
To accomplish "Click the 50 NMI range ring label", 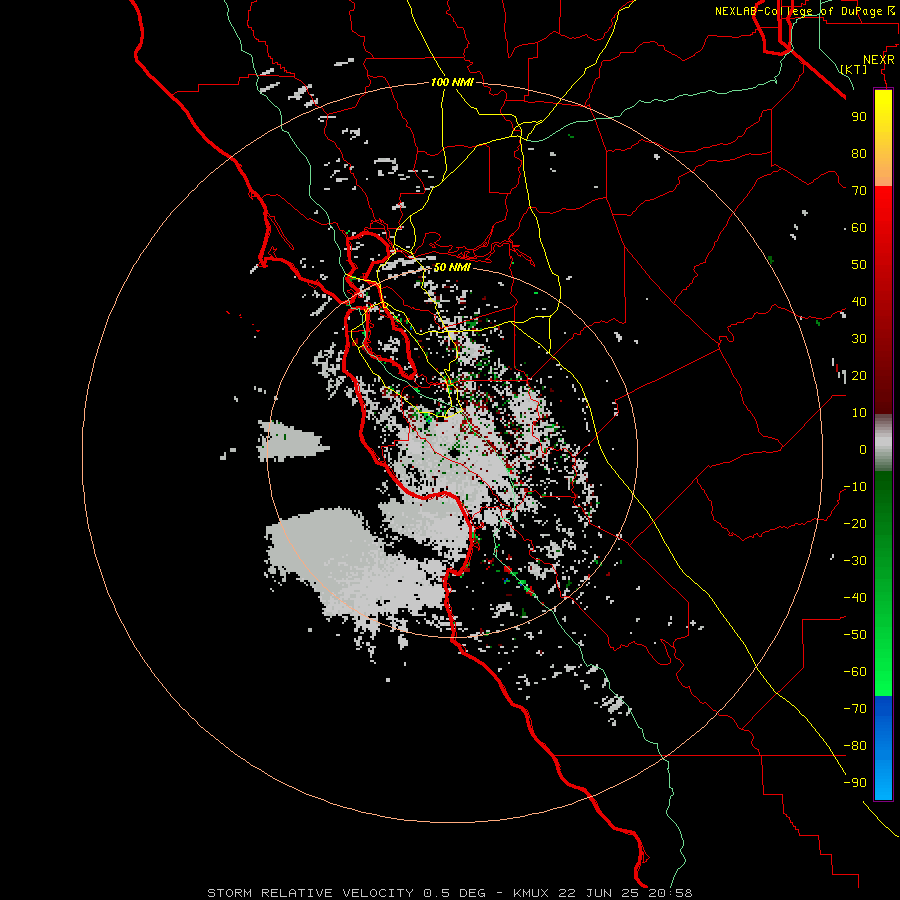I will tap(452, 267).
